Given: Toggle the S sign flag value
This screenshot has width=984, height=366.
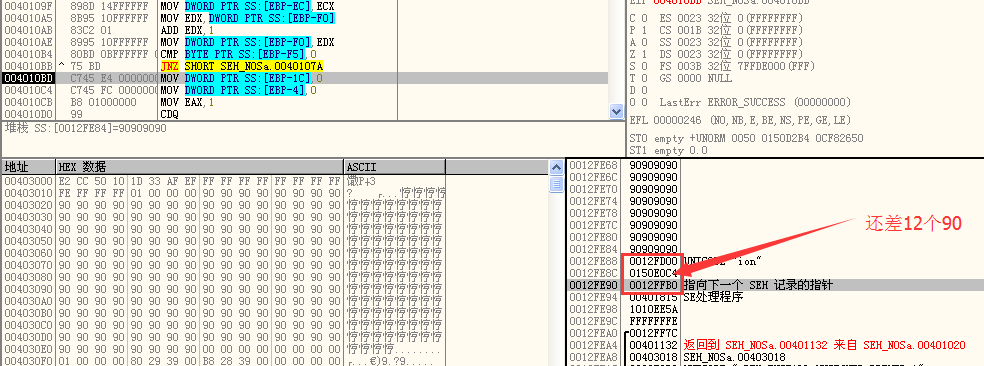Looking at the screenshot, I should [644, 66].
